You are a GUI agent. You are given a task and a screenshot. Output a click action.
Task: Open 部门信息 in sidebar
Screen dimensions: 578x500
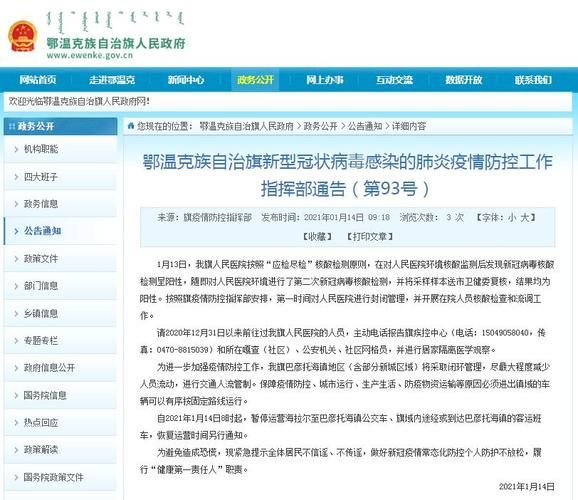[x=41, y=286]
